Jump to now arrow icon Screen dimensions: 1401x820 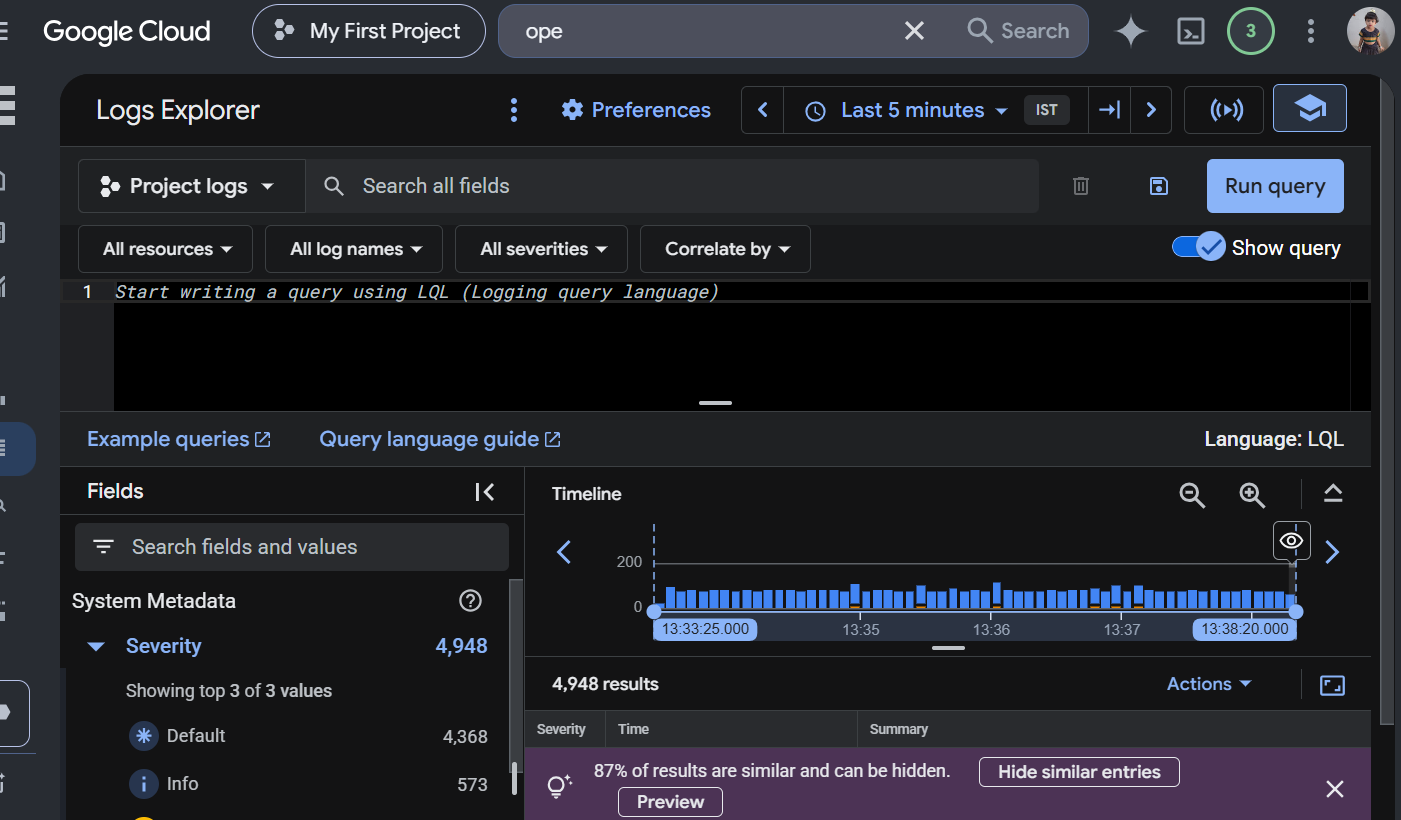coord(1109,110)
